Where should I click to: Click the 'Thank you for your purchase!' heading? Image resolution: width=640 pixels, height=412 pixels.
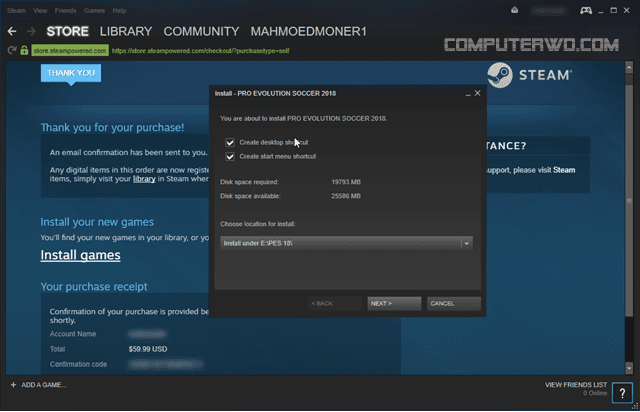click(x=112, y=127)
